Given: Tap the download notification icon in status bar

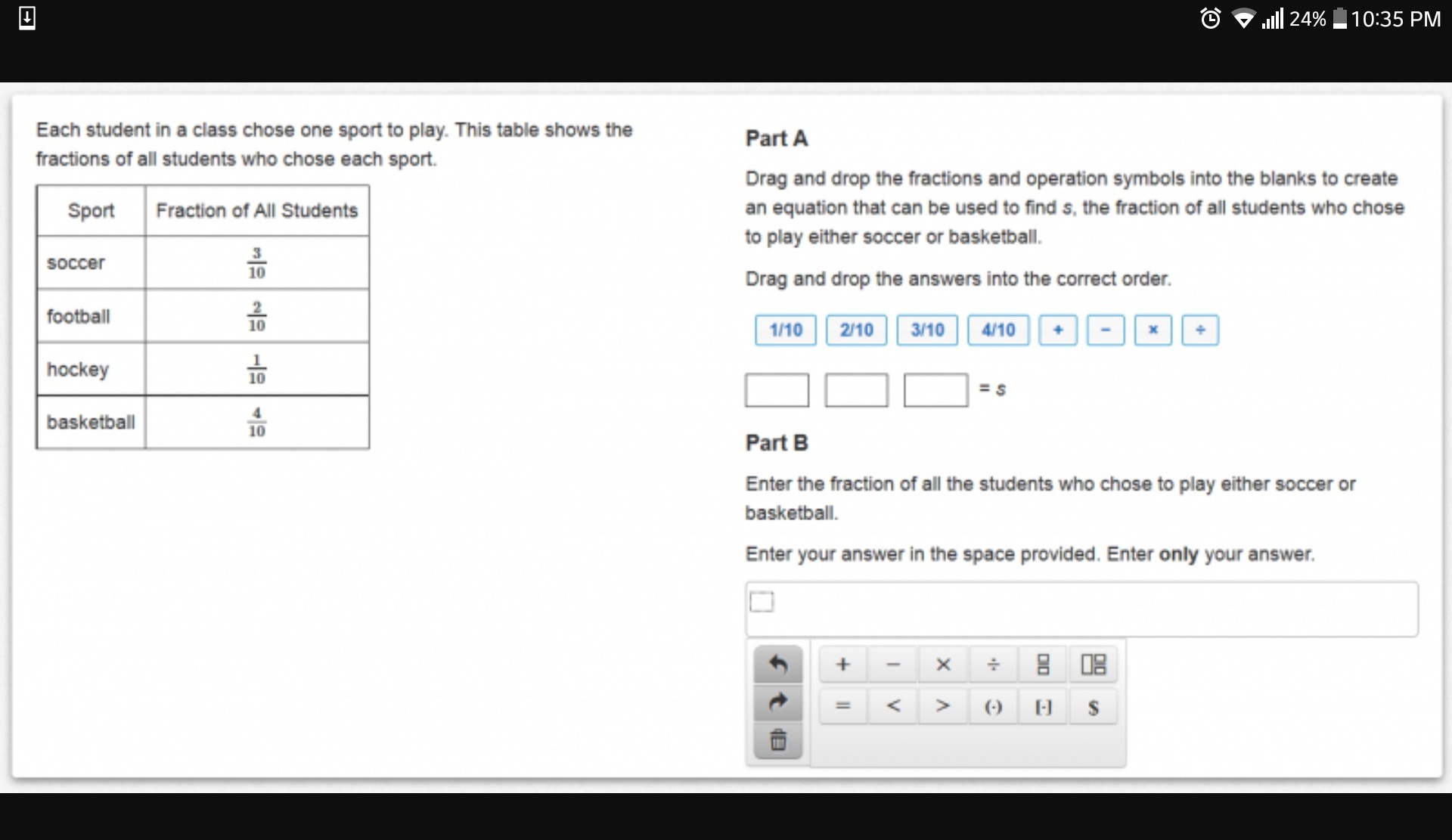Looking at the screenshot, I should click(27, 17).
